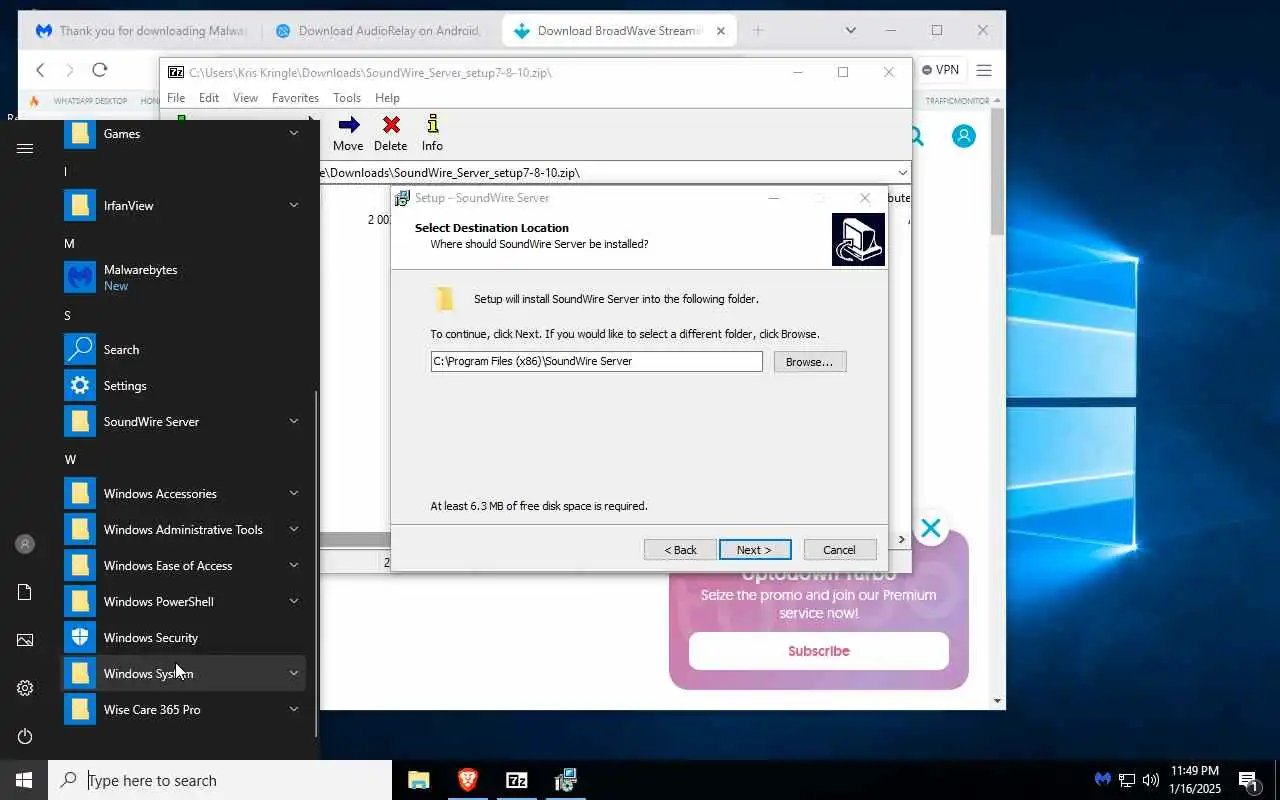Open the Favorites menu in 7-Zip
The height and width of the screenshot is (800, 1280).
tap(295, 98)
